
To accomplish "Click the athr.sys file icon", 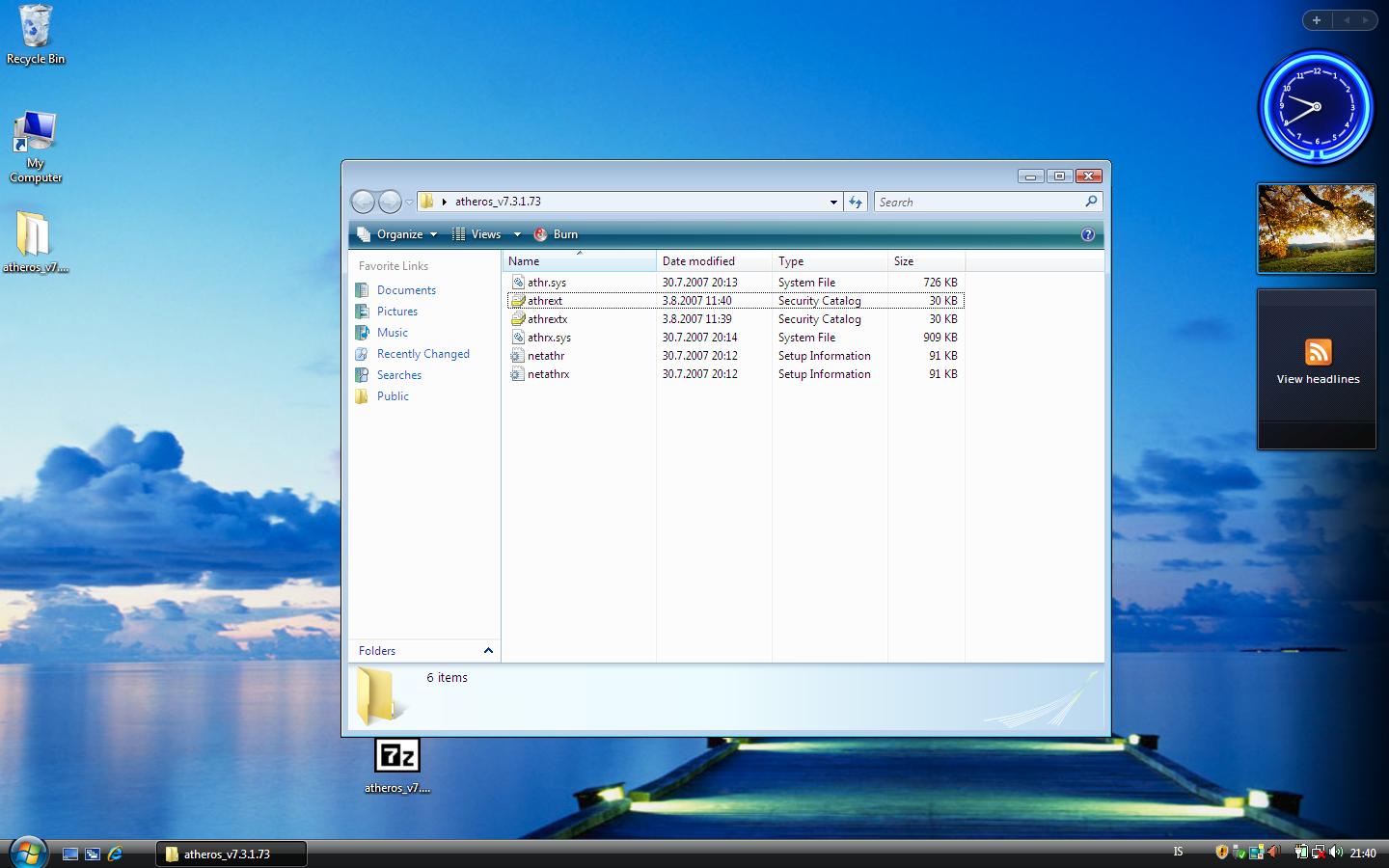I will (x=517, y=283).
